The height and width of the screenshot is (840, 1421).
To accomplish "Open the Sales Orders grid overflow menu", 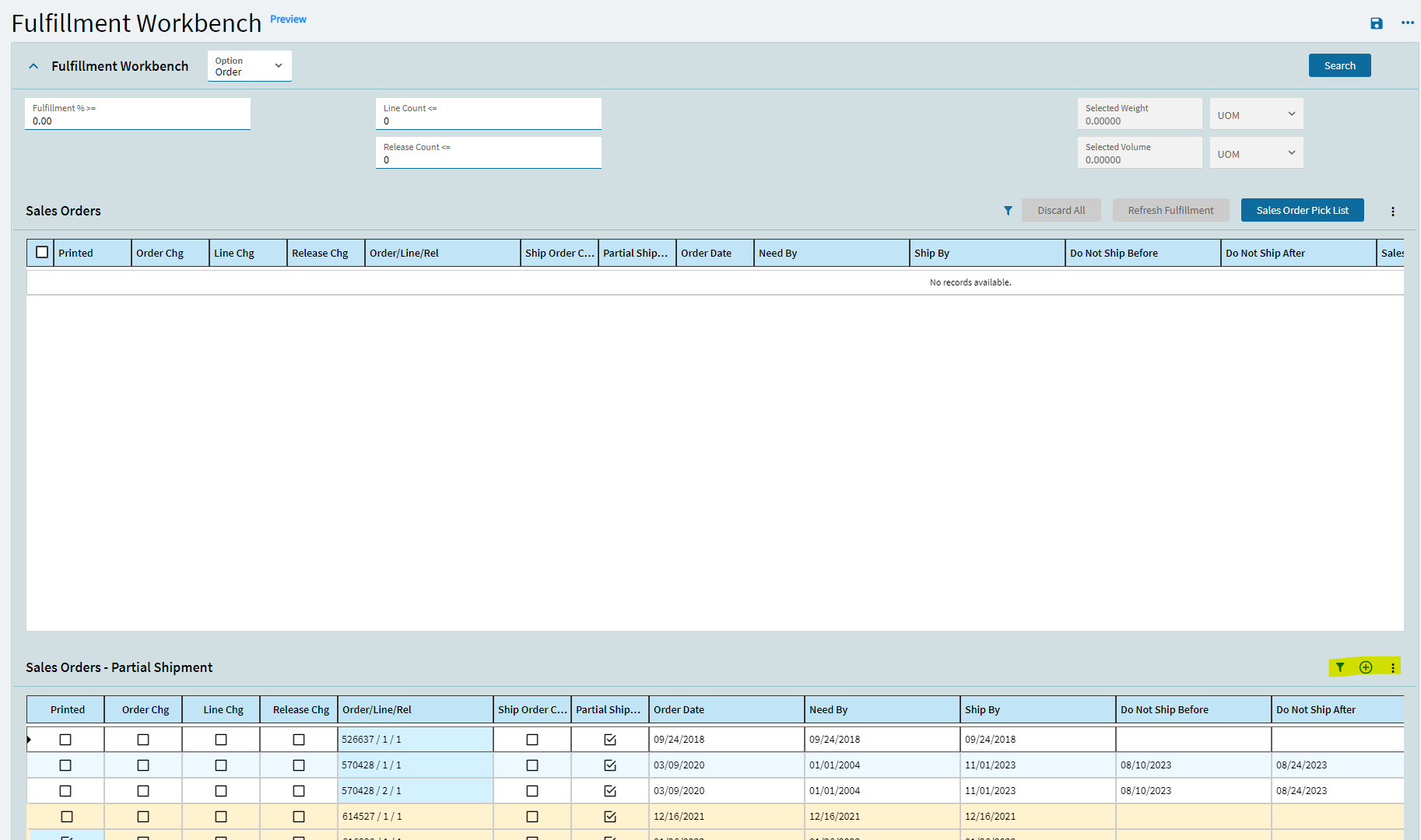I will 1392,212.
